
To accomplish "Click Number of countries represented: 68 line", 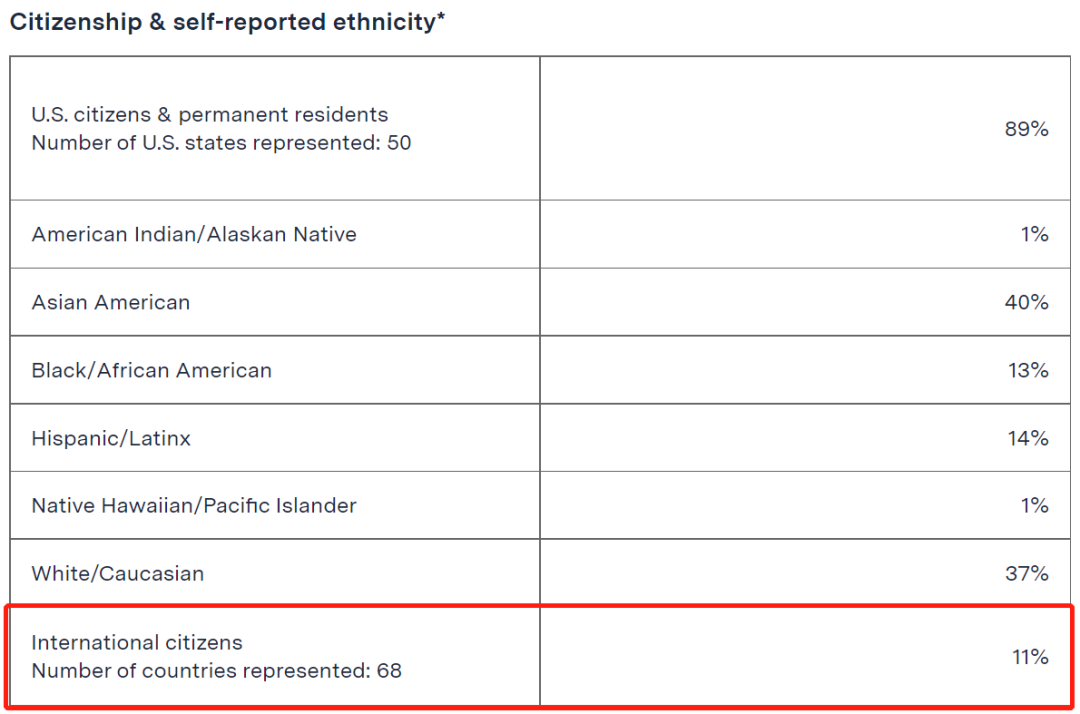I will pyautogui.click(x=216, y=671).
